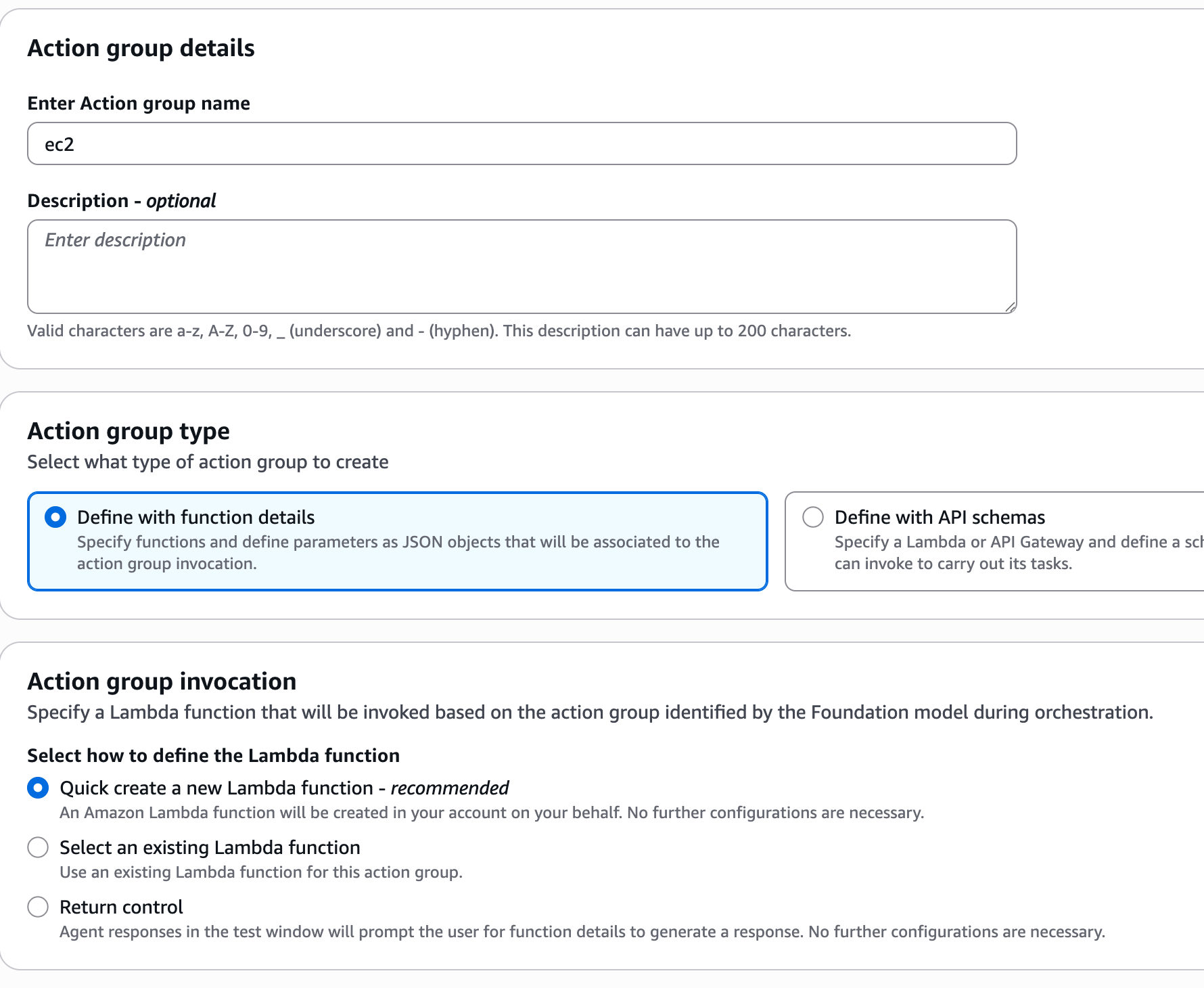This screenshot has height=988, width=1204.
Task: Click the "Action group invocation" section heading
Action: pyautogui.click(x=162, y=682)
